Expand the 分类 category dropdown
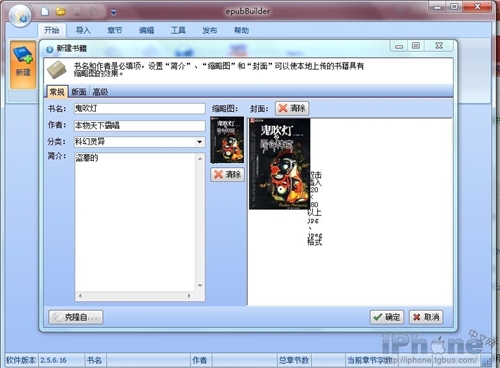 199,142
